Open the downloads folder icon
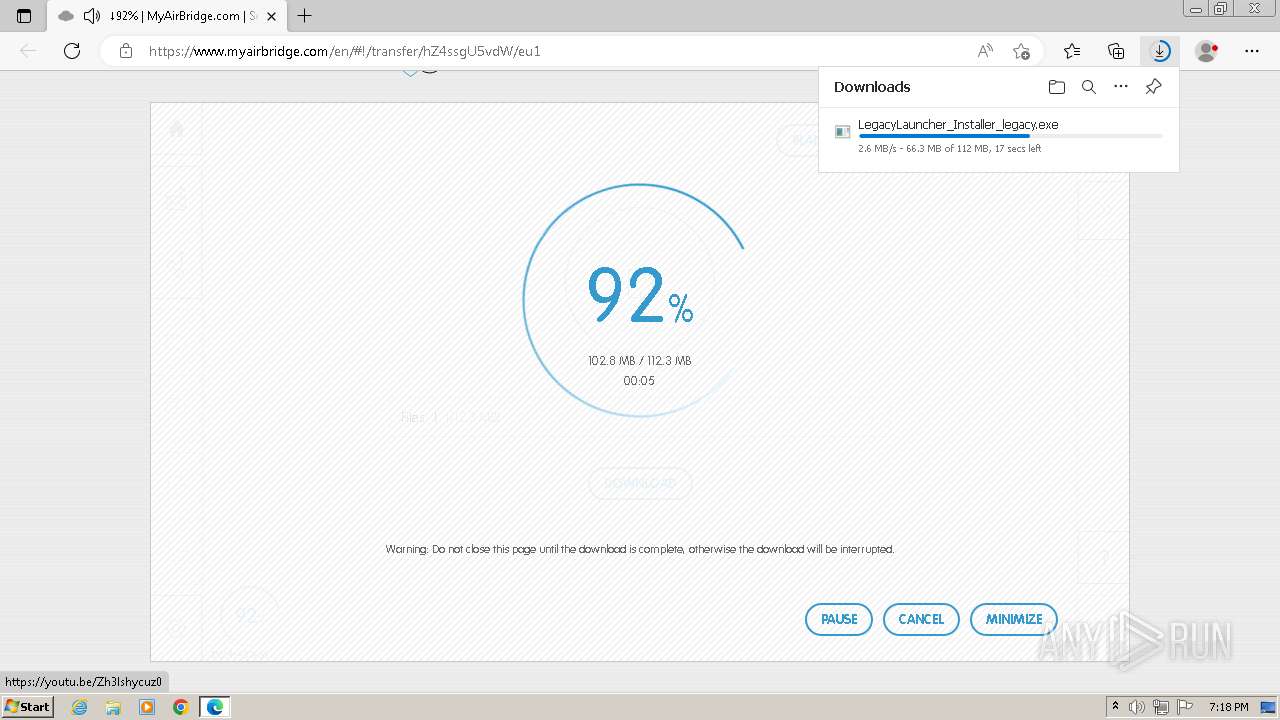The height and width of the screenshot is (720, 1280). point(1057,87)
